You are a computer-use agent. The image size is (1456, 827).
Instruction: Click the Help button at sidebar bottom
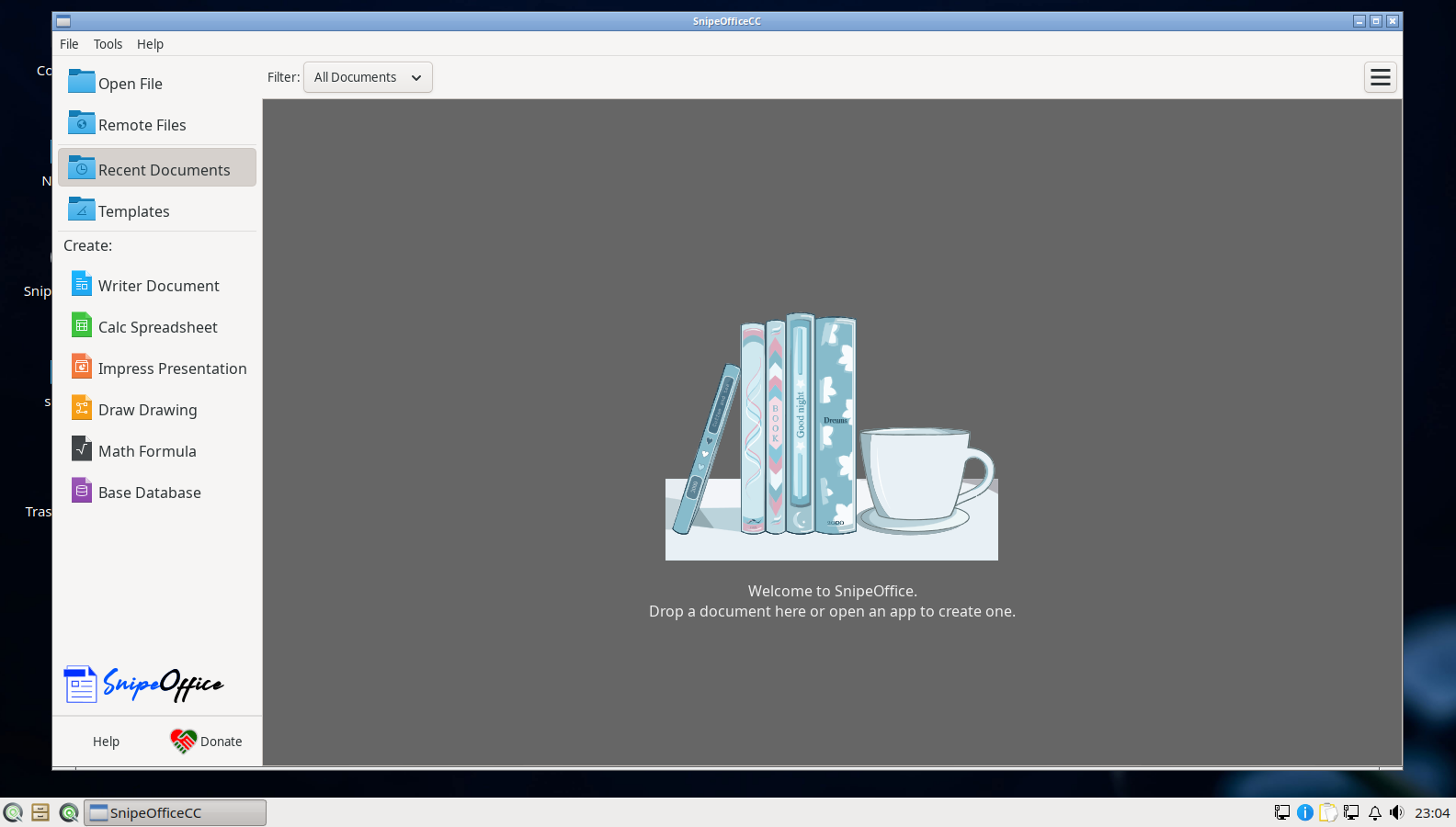click(106, 742)
